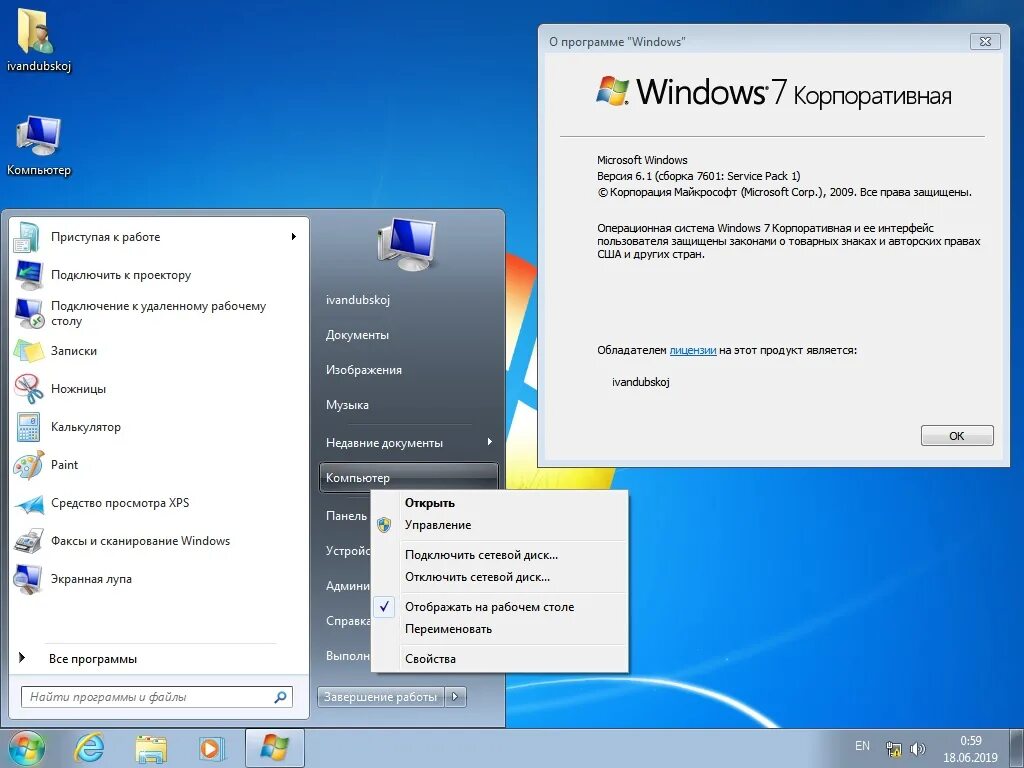Expand Недавние документы submenu arrow
The height and width of the screenshot is (768, 1024).
pos(489,442)
